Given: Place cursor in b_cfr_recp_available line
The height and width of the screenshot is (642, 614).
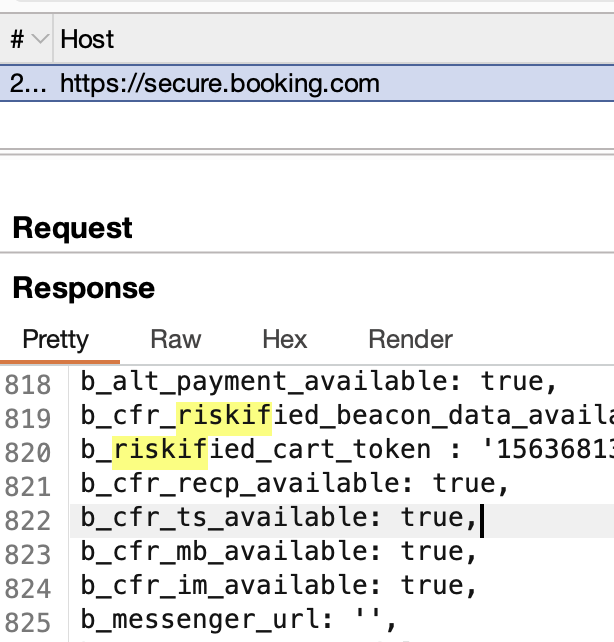Looking at the screenshot, I should pyautogui.click(x=295, y=484).
